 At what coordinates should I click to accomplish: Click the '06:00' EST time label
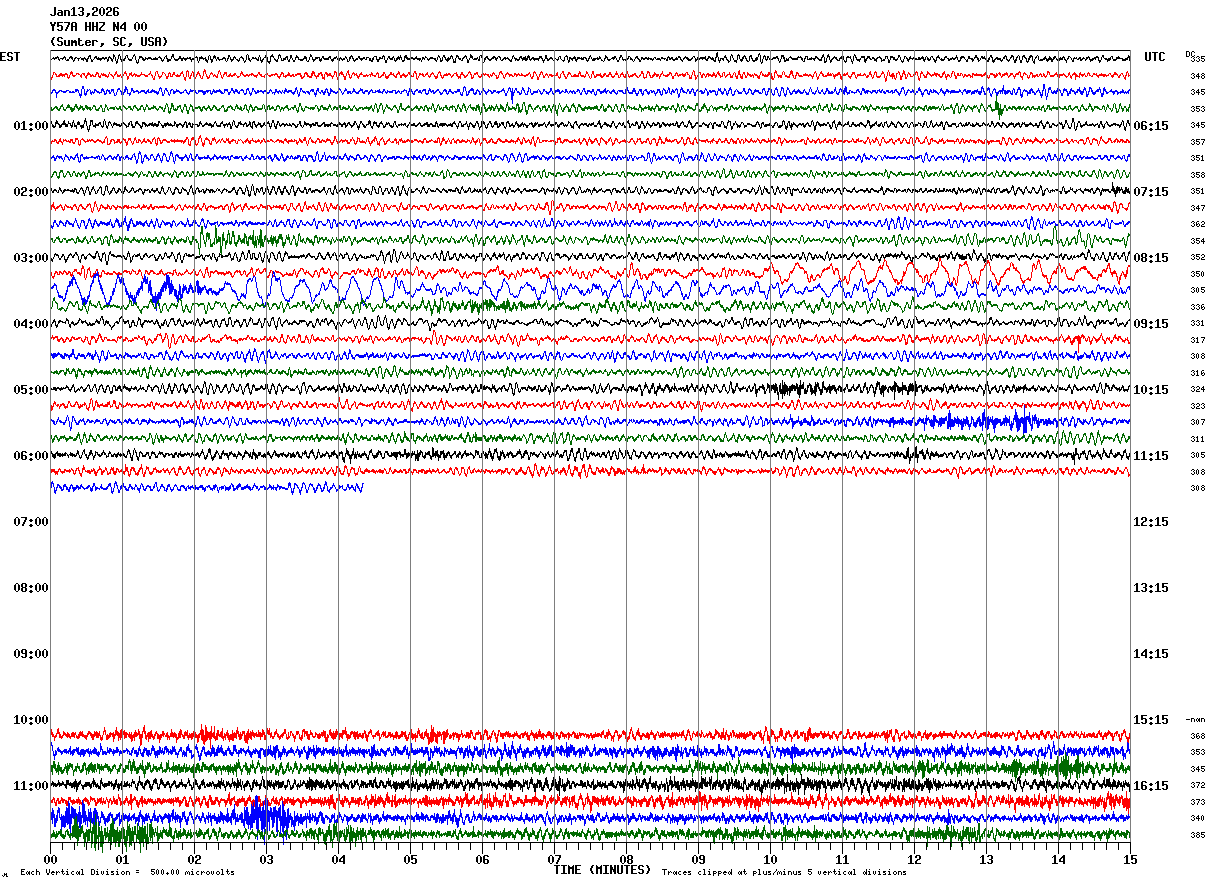pyautogui.click(x=31, y=456)
